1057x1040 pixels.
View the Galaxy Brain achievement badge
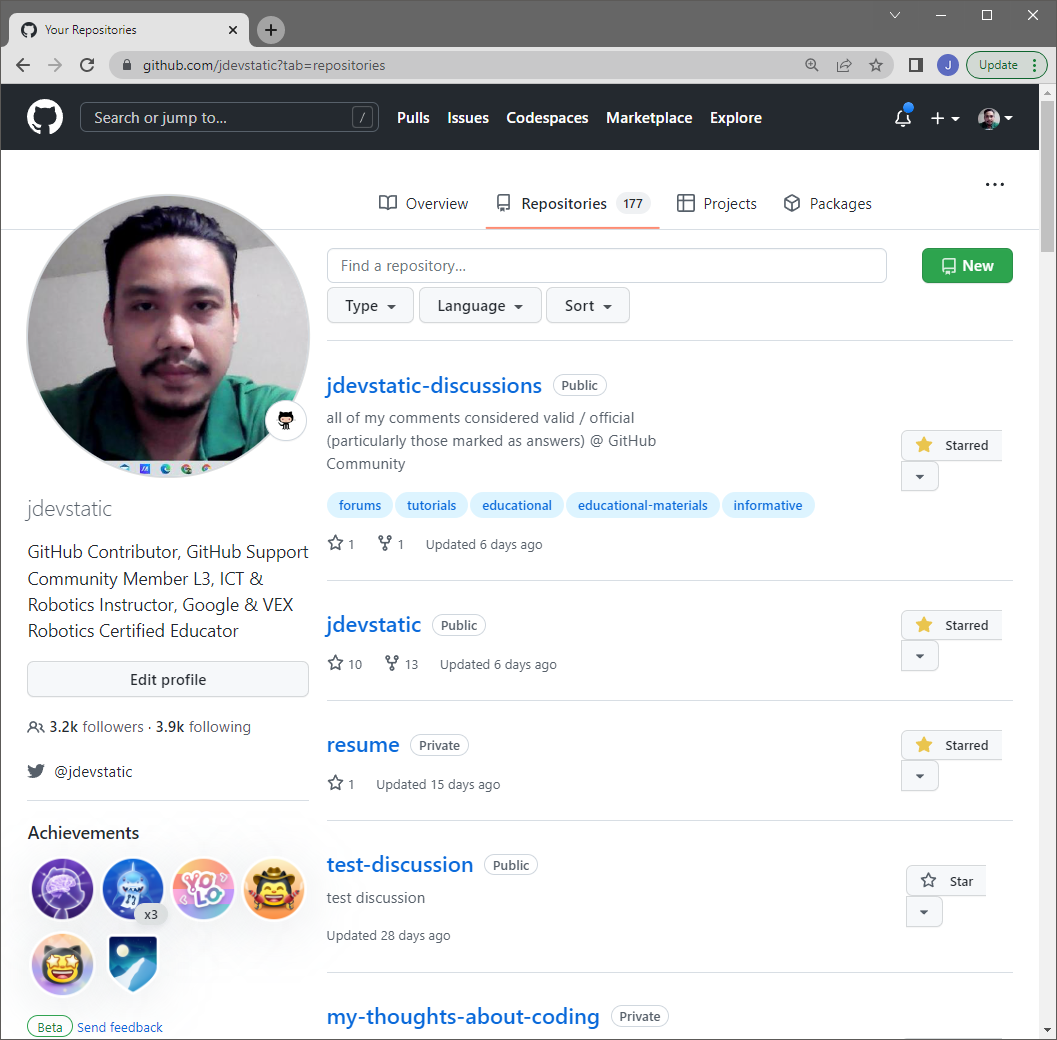62,889
